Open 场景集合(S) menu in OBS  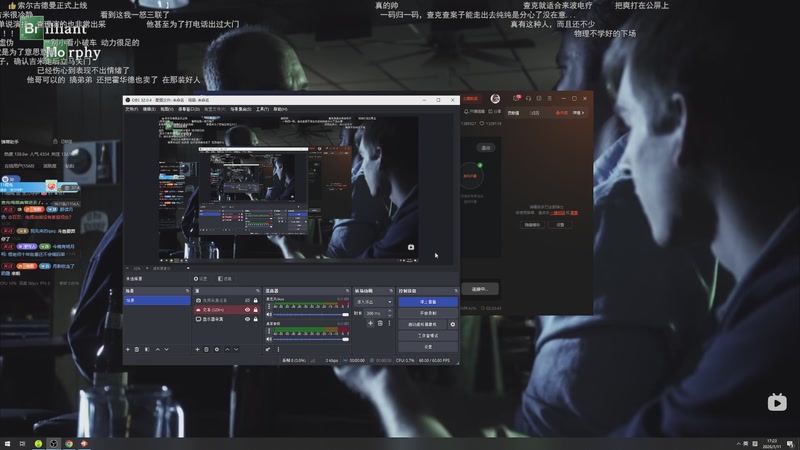click(x=241, y=109)
